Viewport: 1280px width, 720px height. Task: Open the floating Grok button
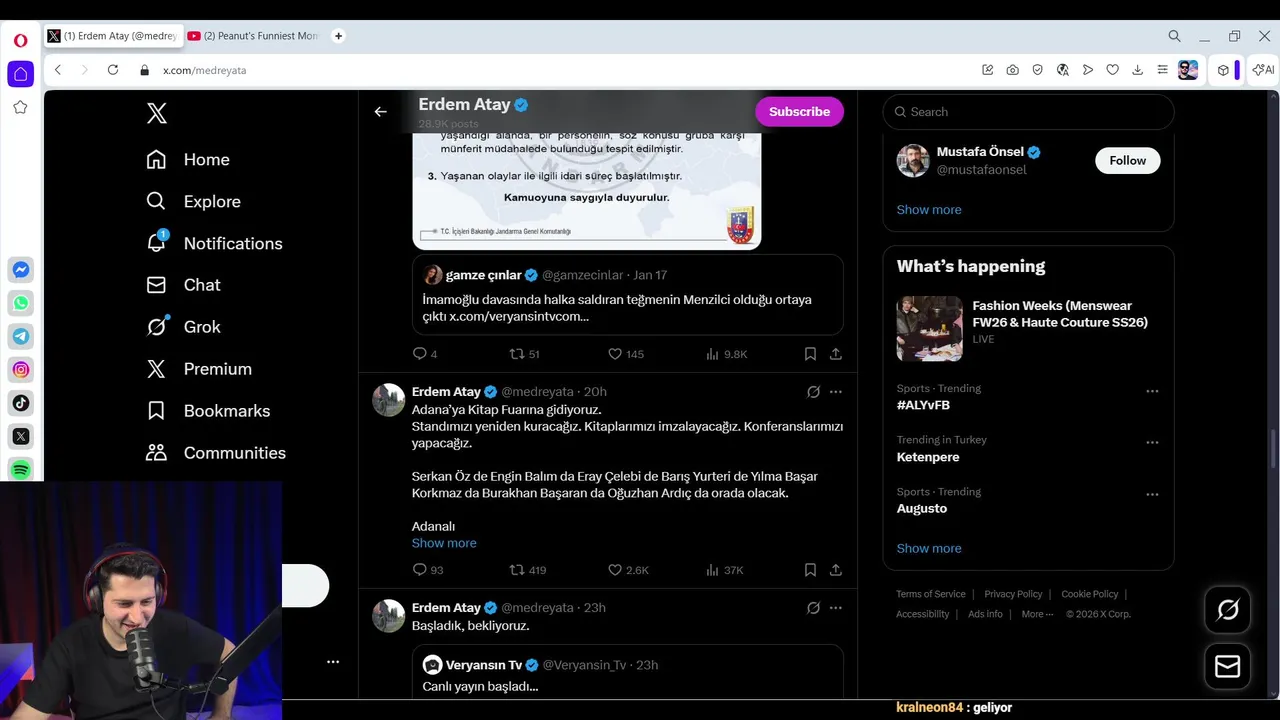(x=1228, y=610)
